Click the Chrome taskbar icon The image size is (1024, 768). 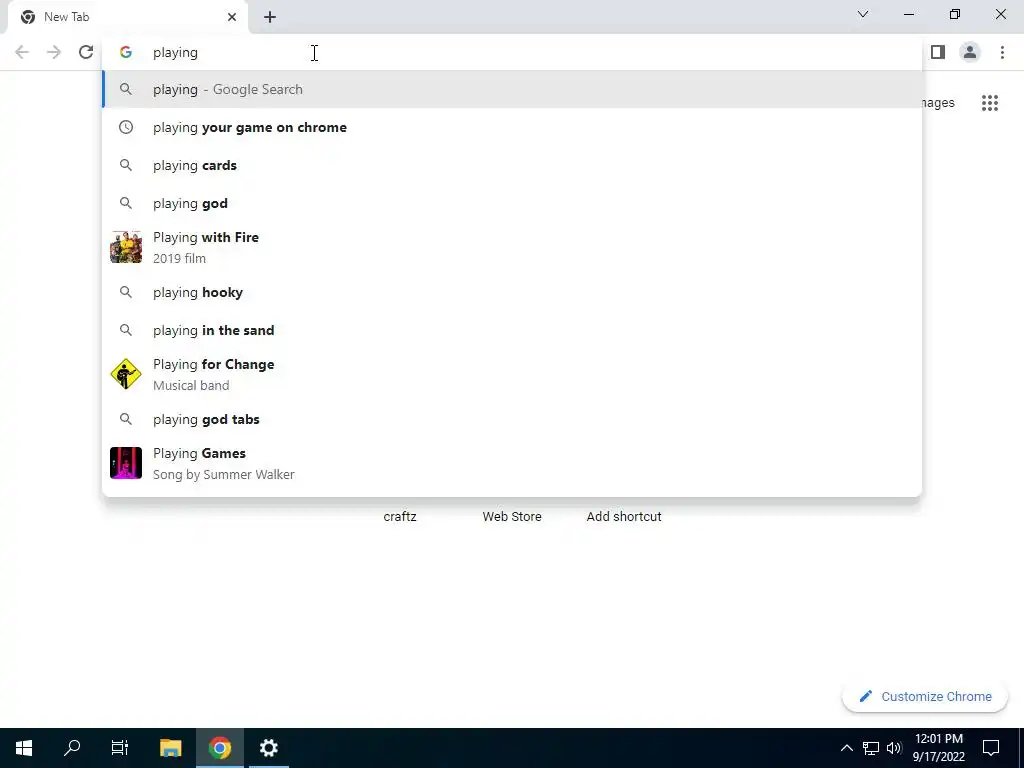pos(220,748)
